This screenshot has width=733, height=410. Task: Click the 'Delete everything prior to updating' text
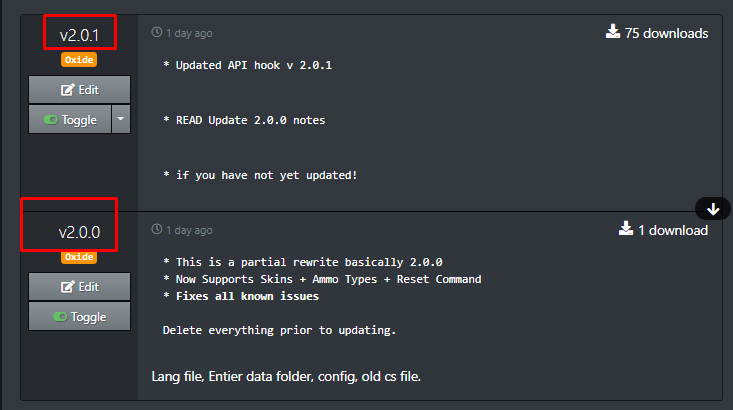(x=279, y=330)
